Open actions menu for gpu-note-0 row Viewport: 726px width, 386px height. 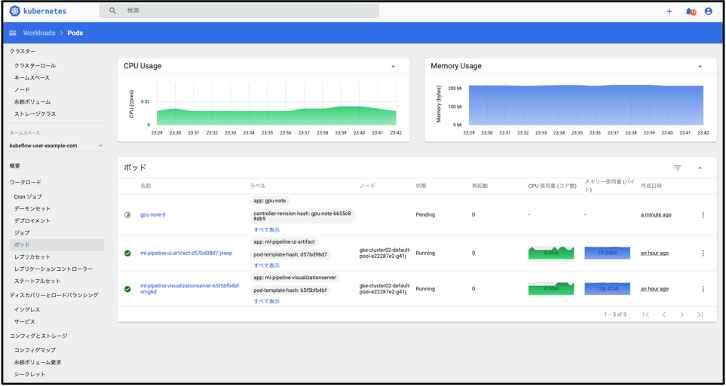(x=703, y=215)
